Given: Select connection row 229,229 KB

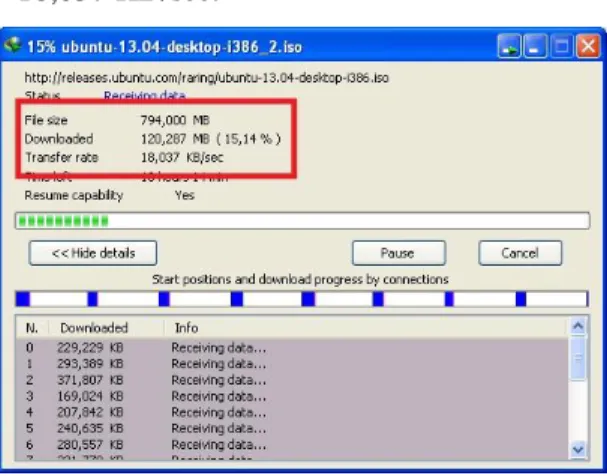Looking at the screenshot, I should [293, 348].
